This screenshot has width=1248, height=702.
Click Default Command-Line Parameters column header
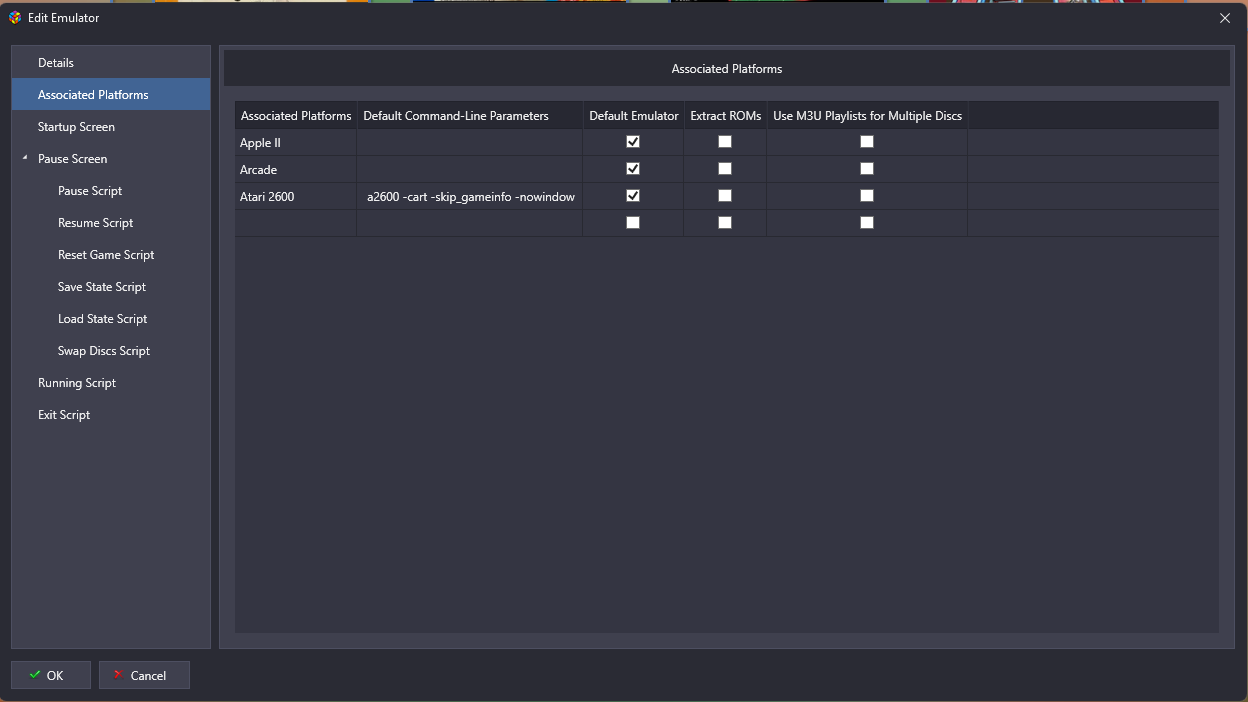point(470,115)
